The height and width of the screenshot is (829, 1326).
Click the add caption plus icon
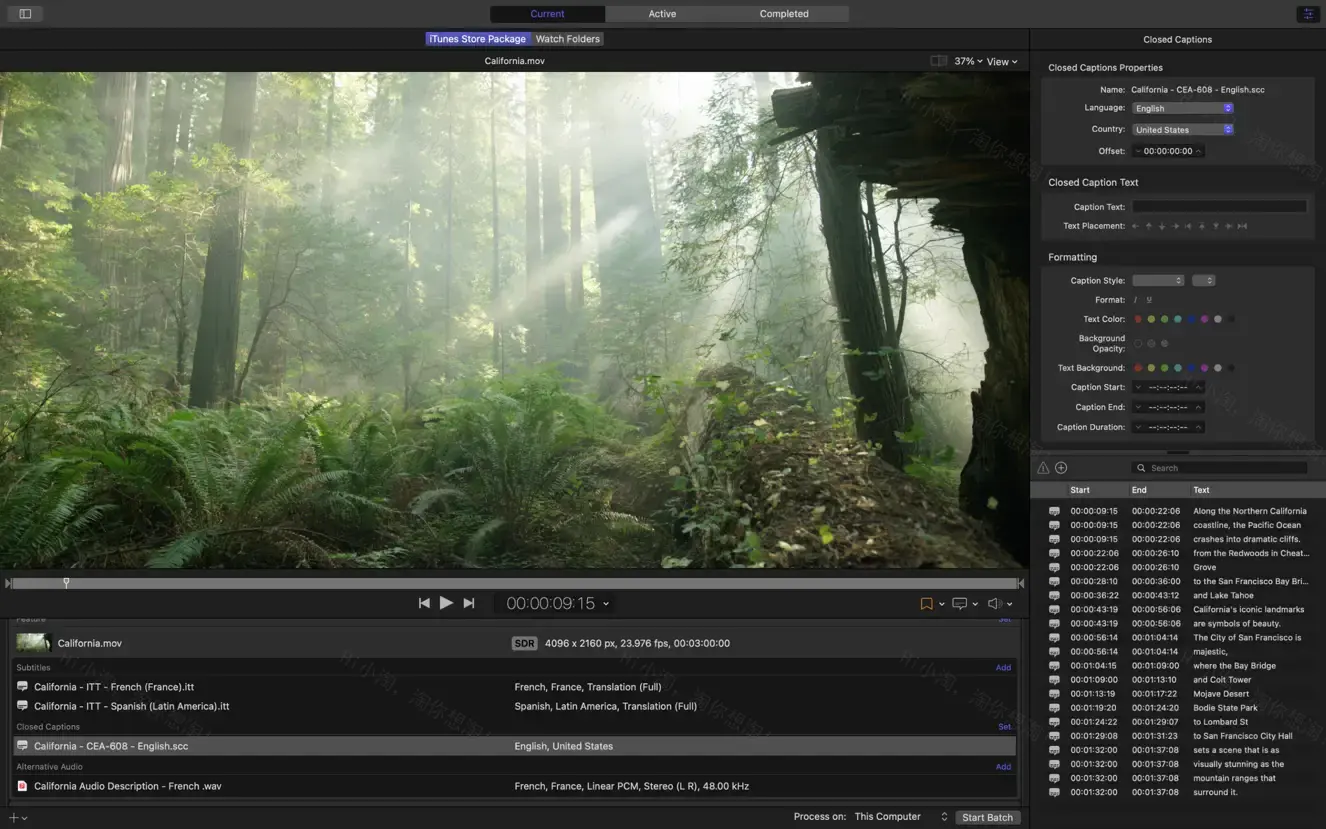(x=1059, y=467)
